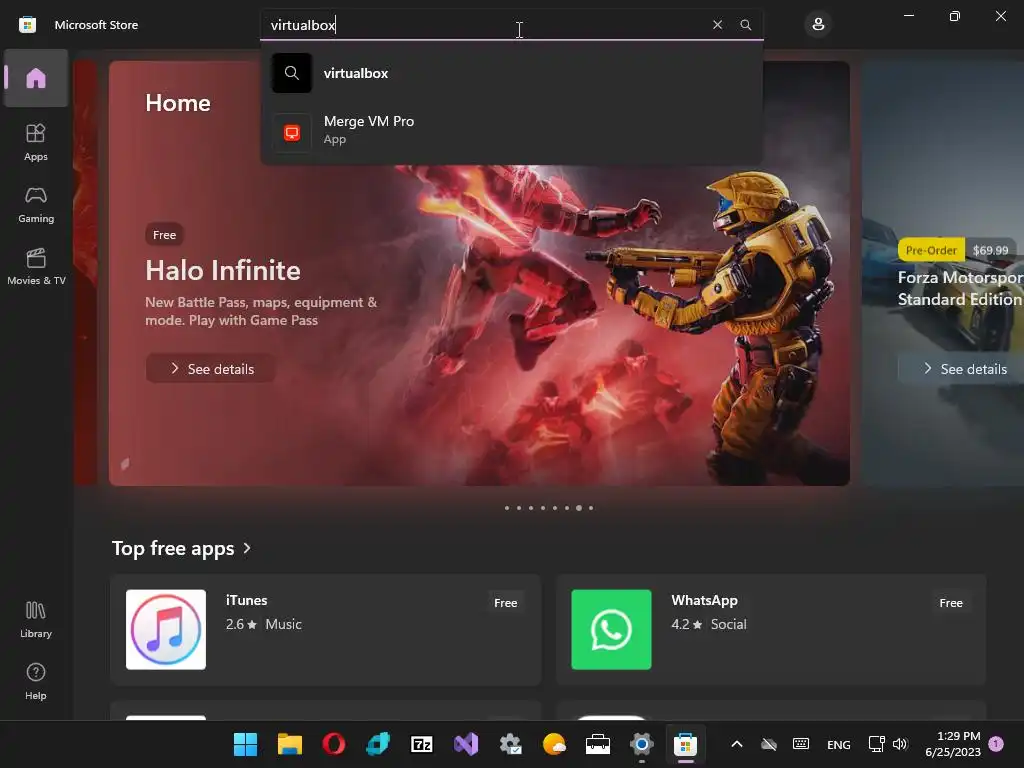
Task: Open the gear with checkmark taskbar app
Action: pyautogui.click(x=510, y=744)
